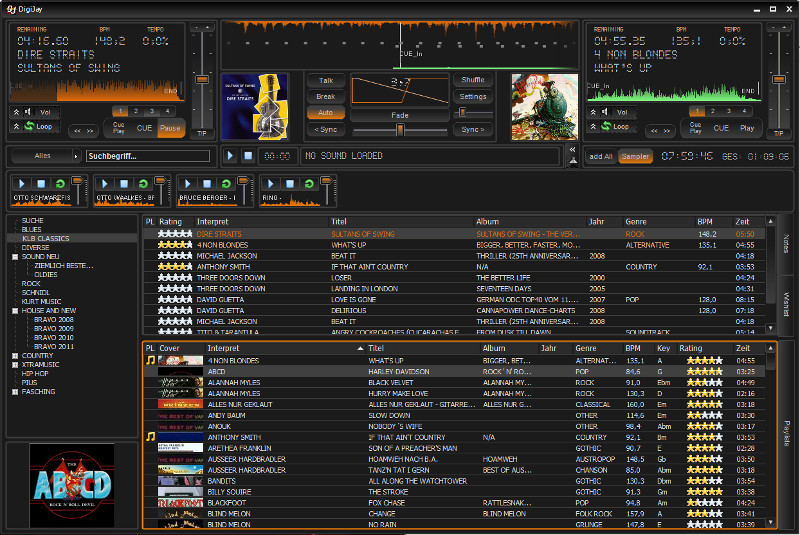Viewport: 800px width, 535px height.
Task: Expand right deck Vol panel chevron
Action: (593, 112)
